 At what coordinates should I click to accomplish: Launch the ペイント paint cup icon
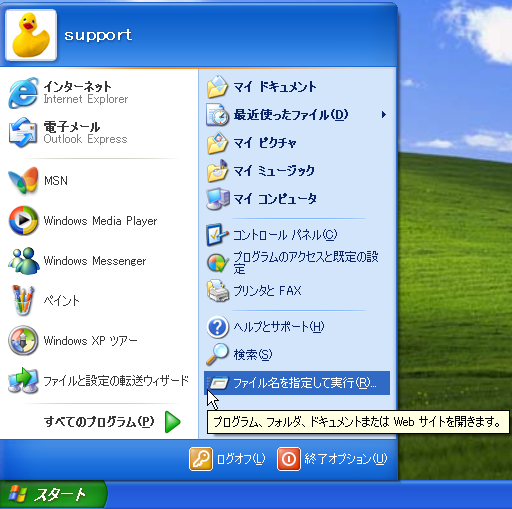pyautogui.click(x=23, y=300)
